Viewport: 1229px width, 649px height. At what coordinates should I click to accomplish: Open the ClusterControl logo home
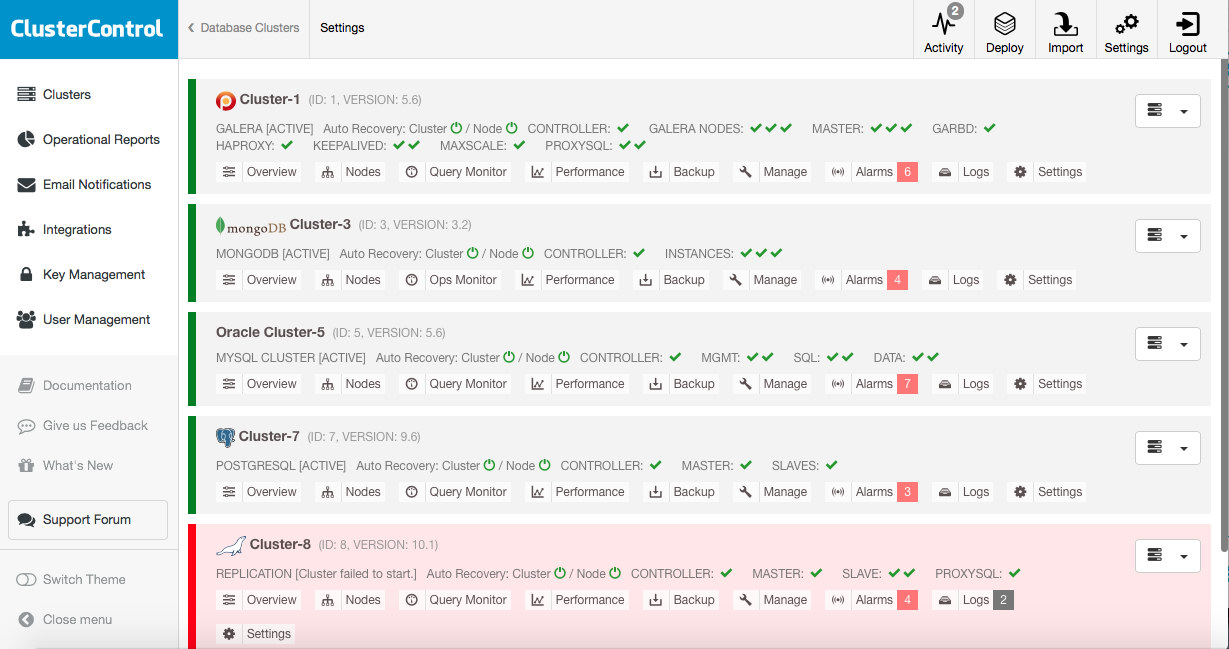pyautogui.click(x=87, y=29)
